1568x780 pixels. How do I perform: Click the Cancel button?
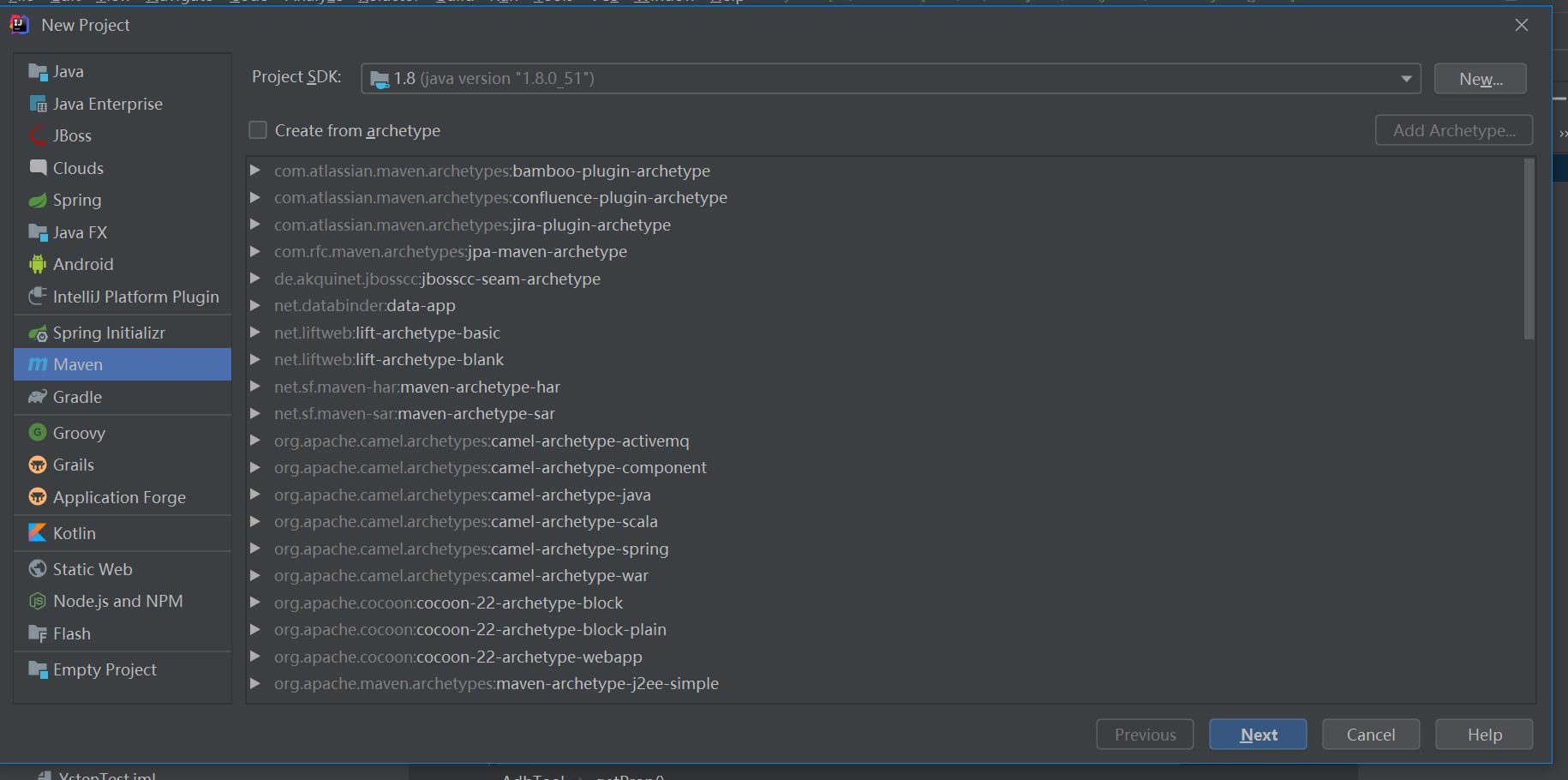(x=1371, y=735)
